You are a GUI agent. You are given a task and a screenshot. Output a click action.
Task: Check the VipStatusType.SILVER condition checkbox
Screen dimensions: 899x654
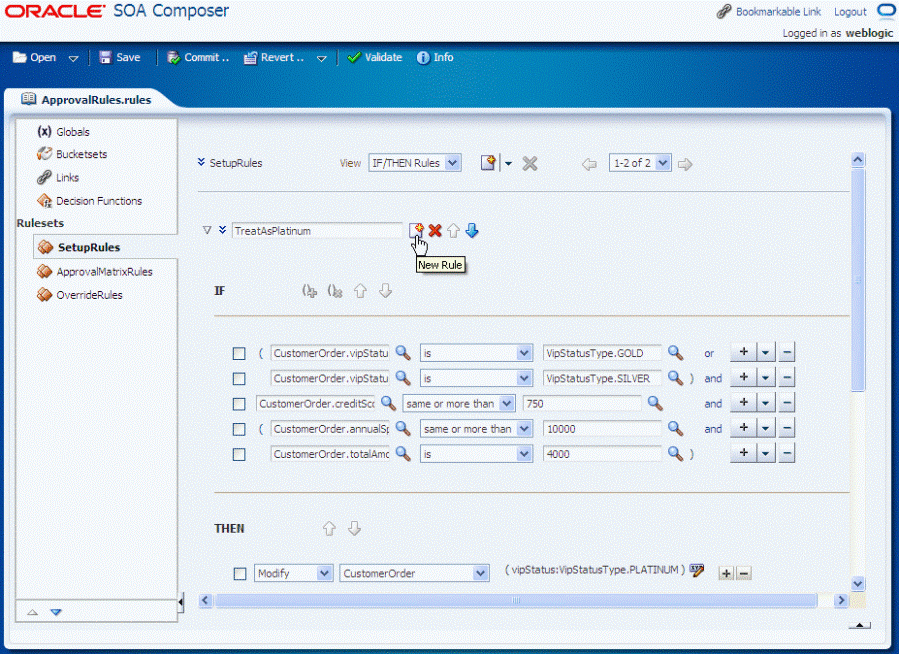coord(239,379)
